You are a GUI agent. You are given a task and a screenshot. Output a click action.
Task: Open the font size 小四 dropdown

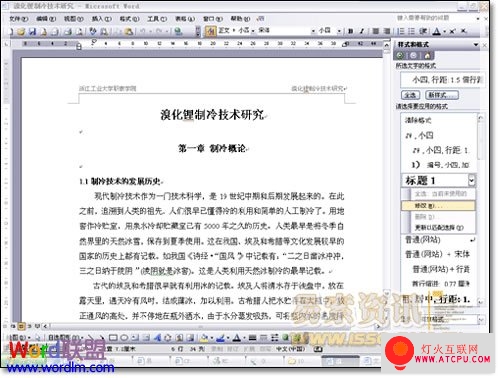pyautogui.click(x=339, y=31)
